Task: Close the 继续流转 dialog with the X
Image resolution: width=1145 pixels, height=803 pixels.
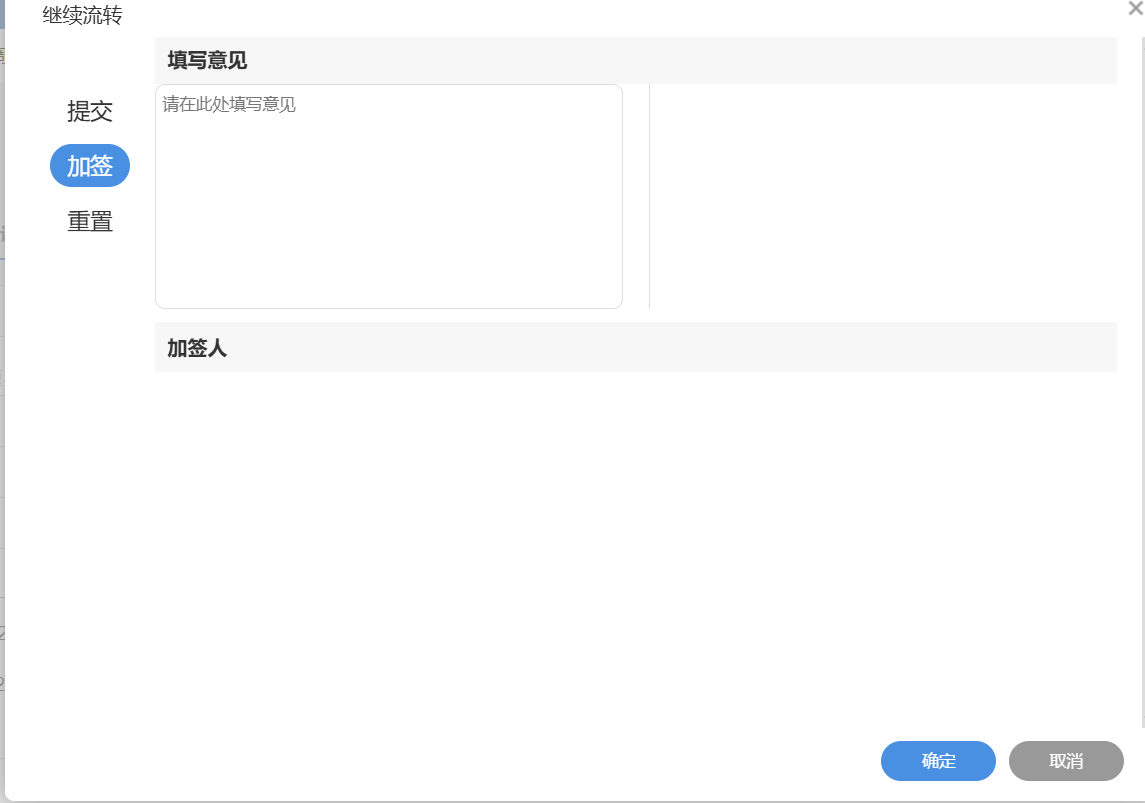Action: coord(1135,8)
